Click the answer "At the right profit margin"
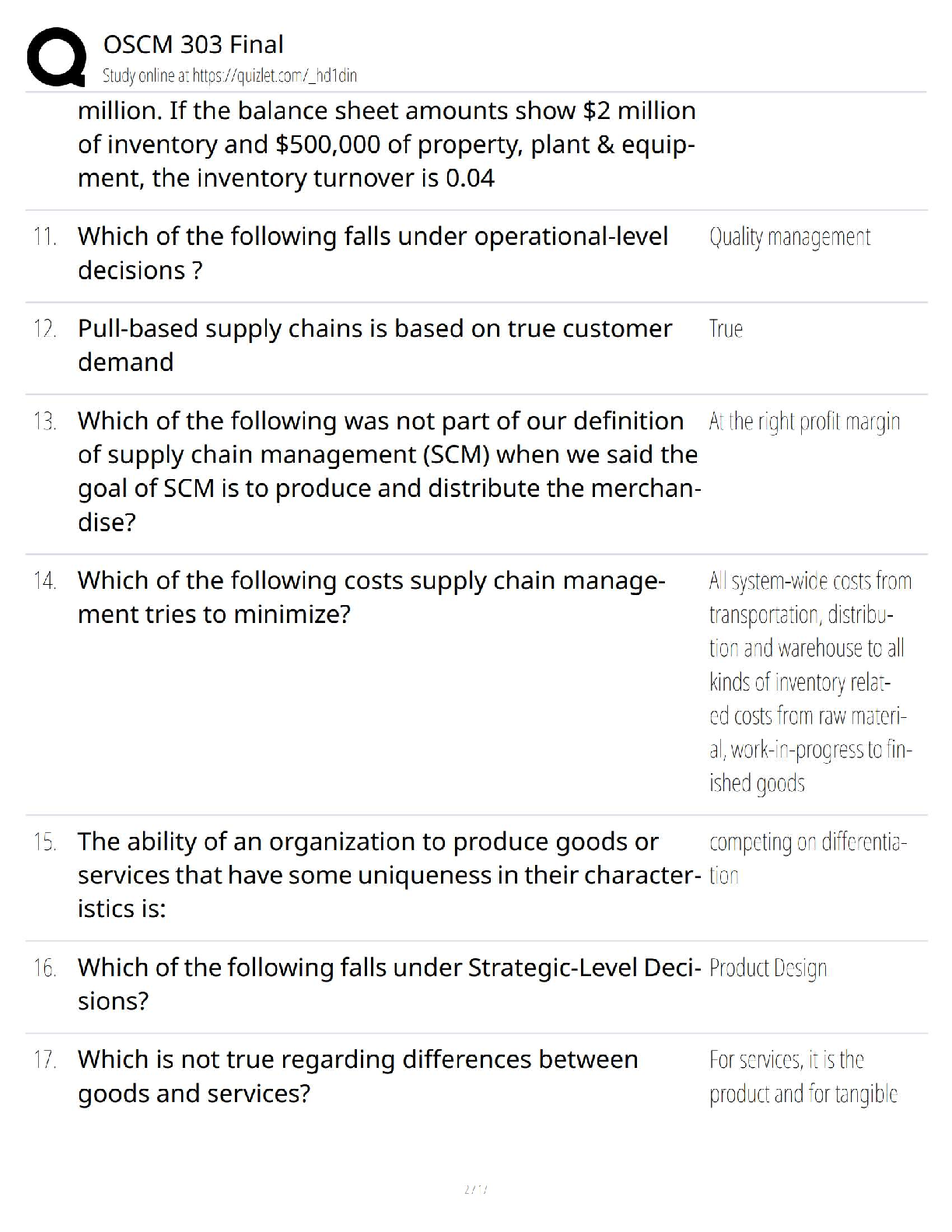952x1232 pixels. click(804, 422)
